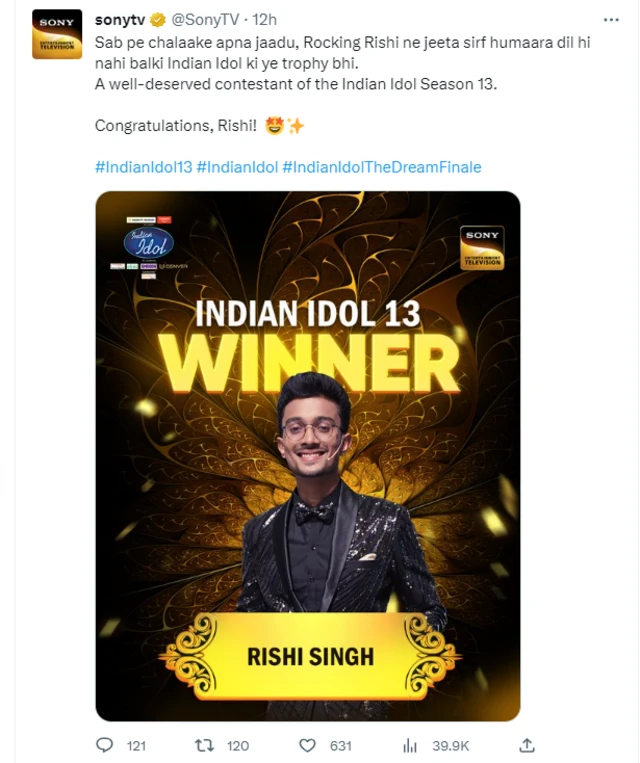Image resolution: width=640 pixels, height=763 pixels.
Task: Click the 39.9K views count
Action: coord(451,746)
